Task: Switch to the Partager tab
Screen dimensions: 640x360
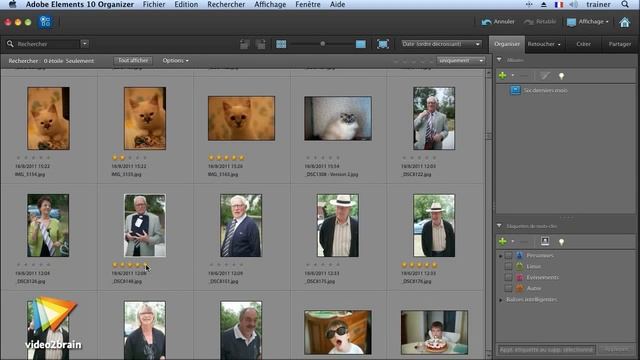Action: coord(620,44)
